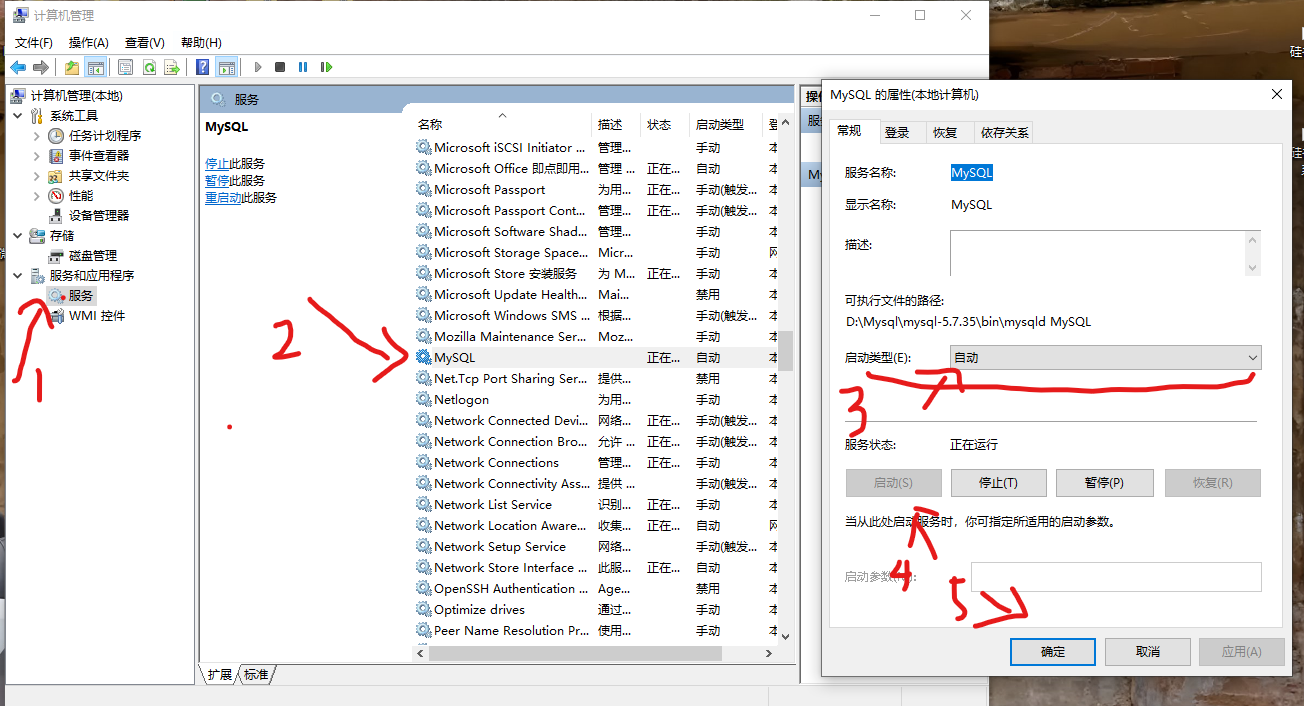Open 磁盘管理 in the tree
This screenshot has width=1304, height=706.
coord(93,255)
